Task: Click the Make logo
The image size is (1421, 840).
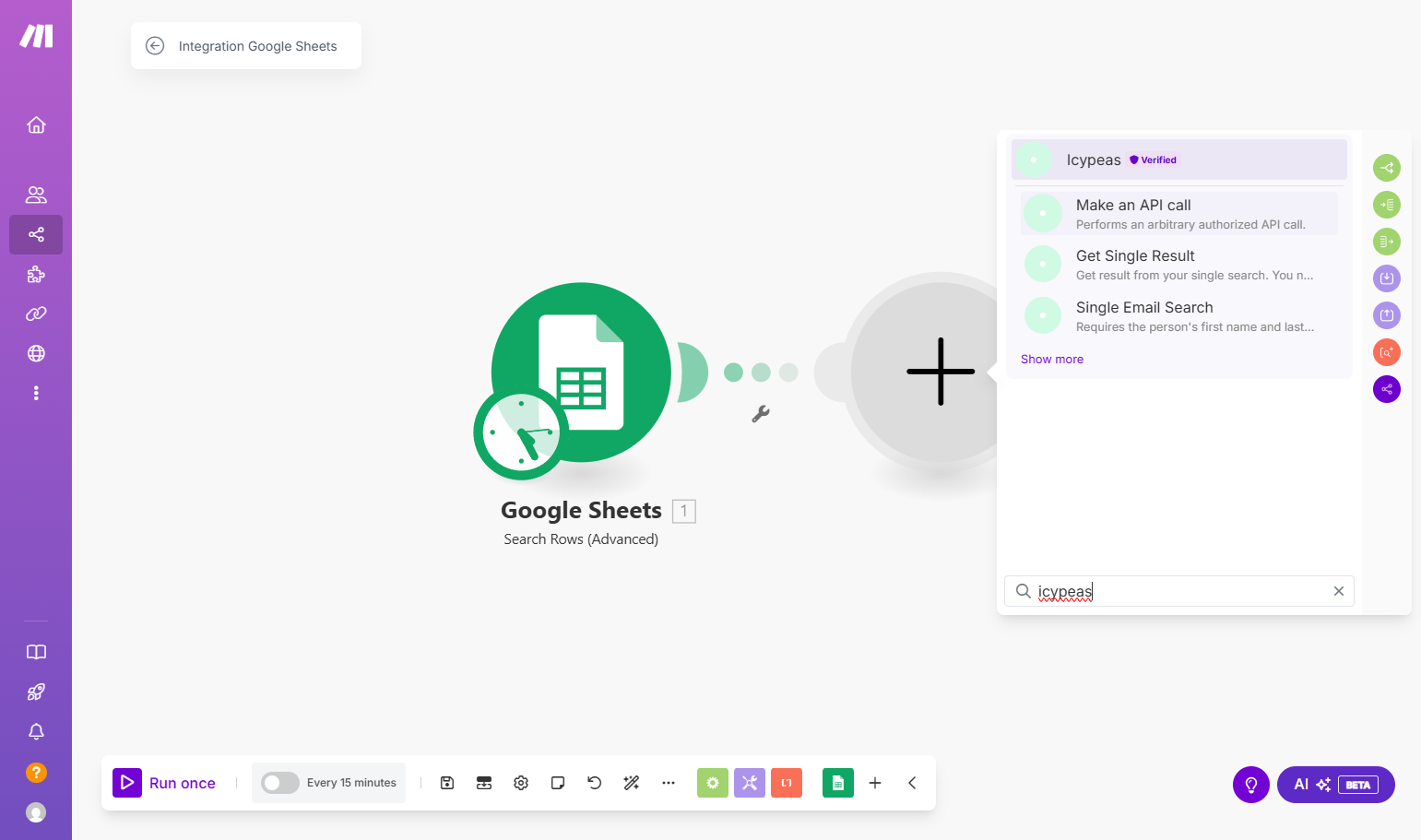Action: (36, 36)
